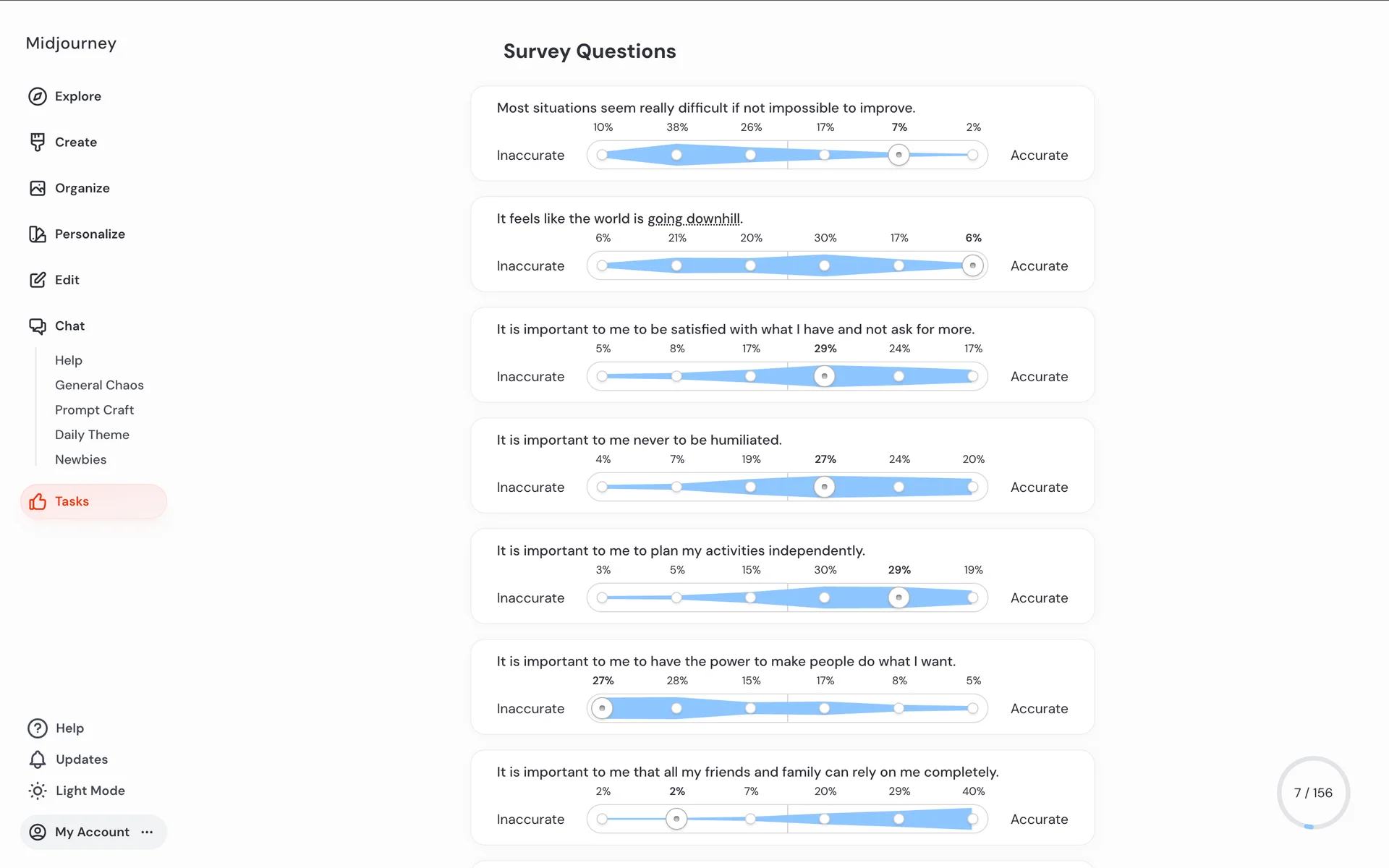Click the 7 / 156 progress circle

1312,793
